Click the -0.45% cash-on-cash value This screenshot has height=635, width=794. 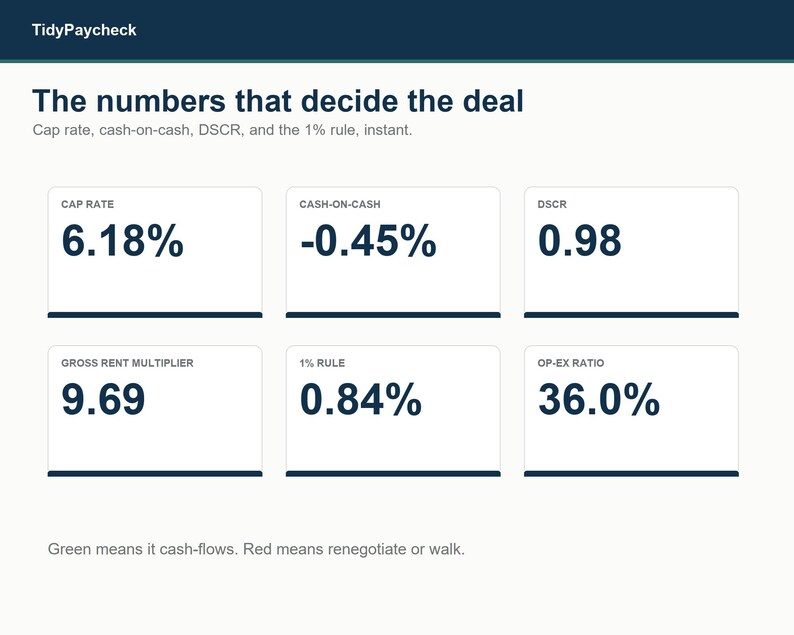coord(368,241)
